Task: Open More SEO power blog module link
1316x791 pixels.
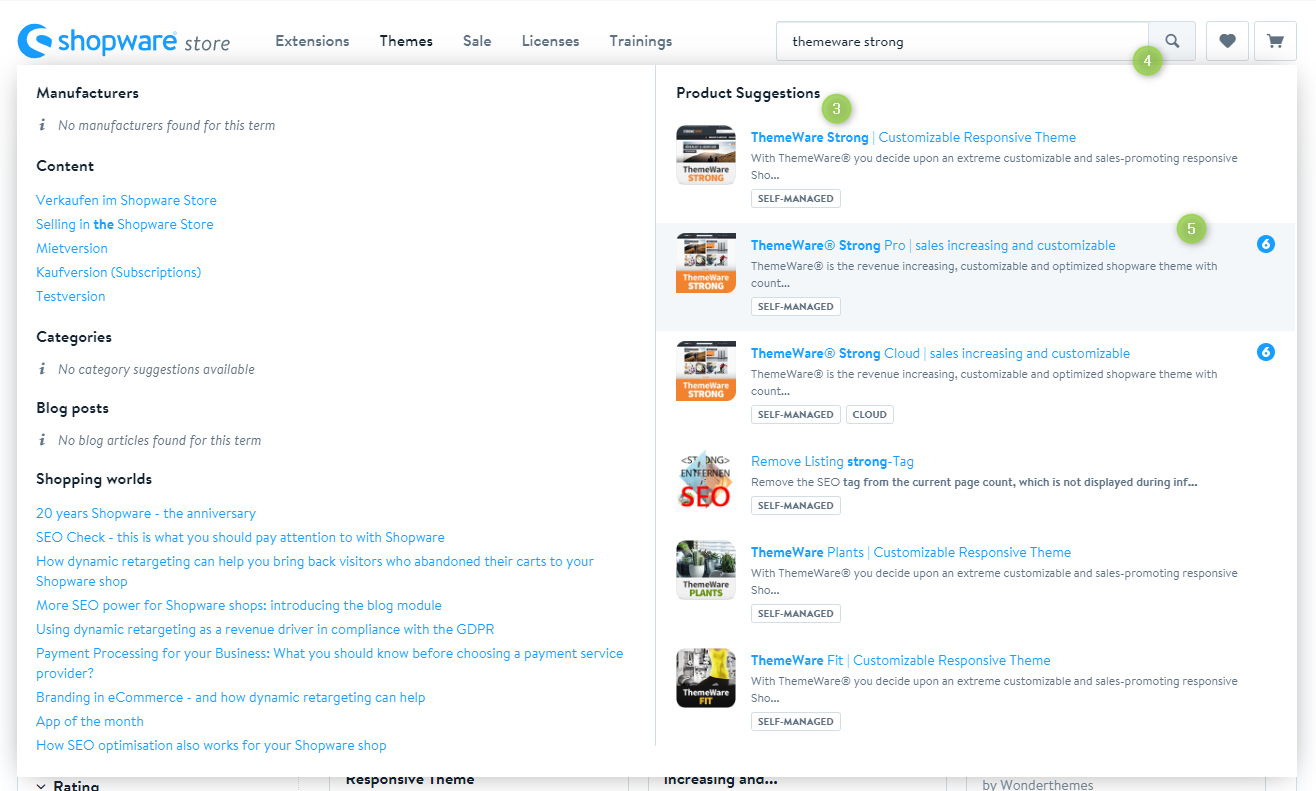Action: (x=239, y=605)
